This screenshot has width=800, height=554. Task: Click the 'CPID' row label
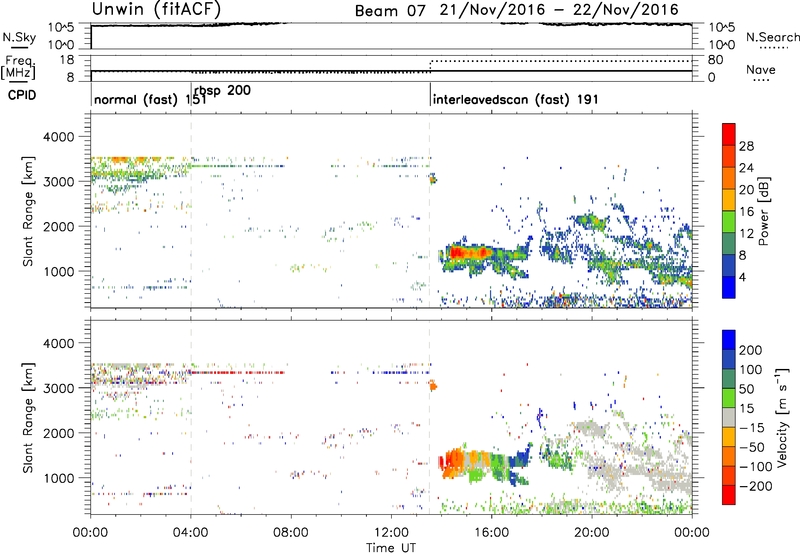[x=22, y=95]
